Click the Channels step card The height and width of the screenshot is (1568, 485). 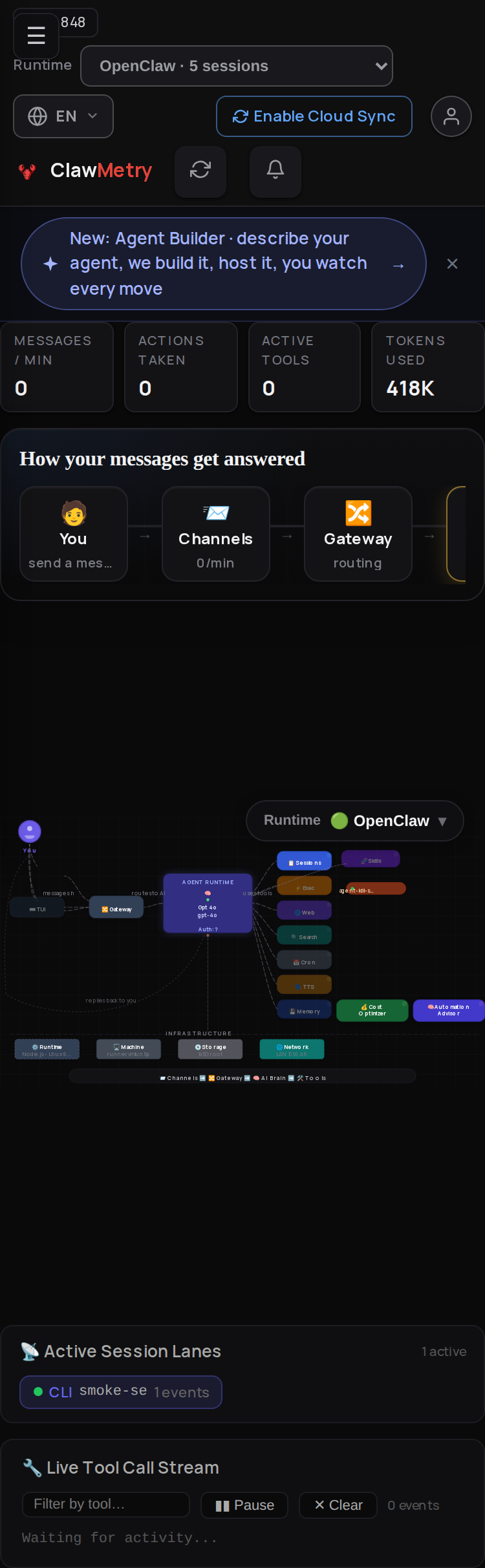[x=216, y=534]
